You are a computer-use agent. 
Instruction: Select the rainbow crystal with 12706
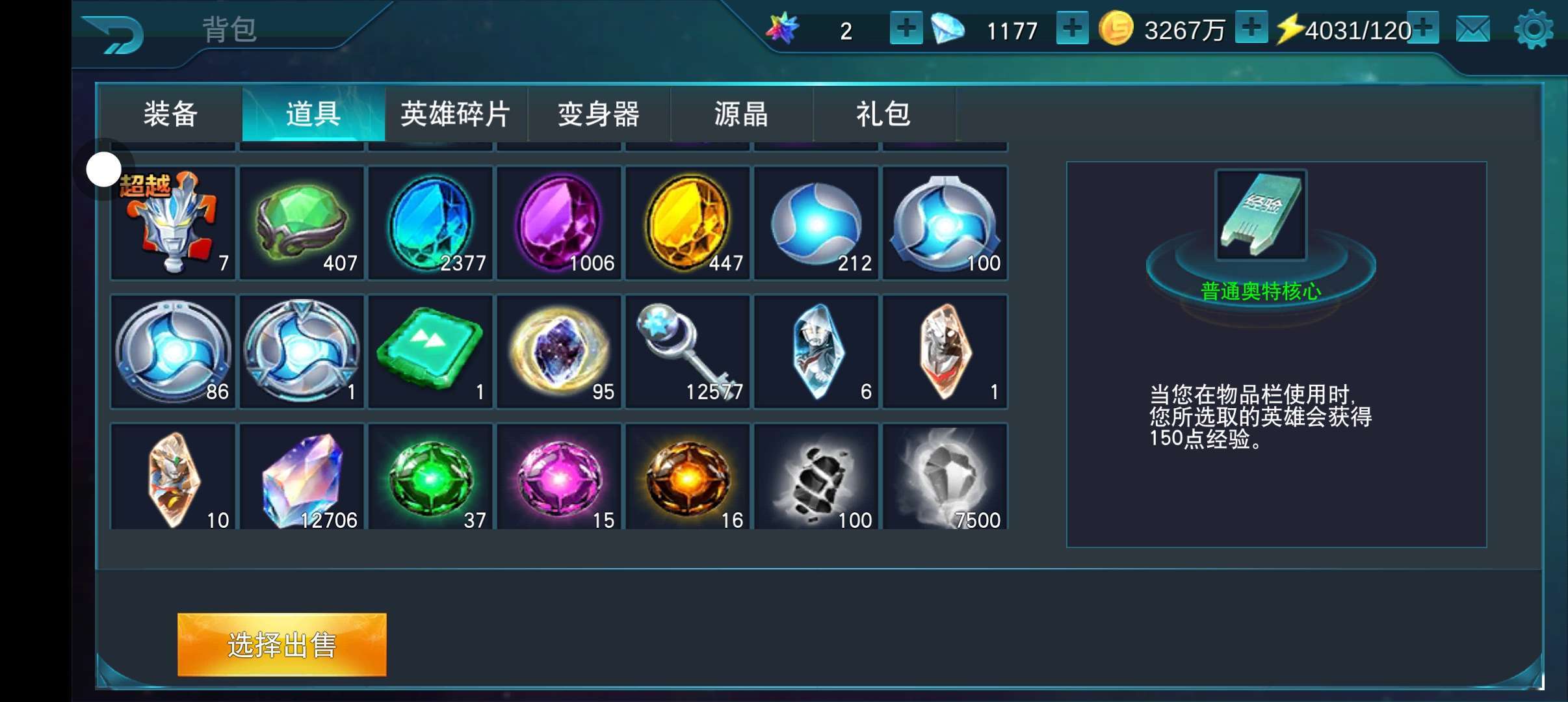[x=302, y=477]
